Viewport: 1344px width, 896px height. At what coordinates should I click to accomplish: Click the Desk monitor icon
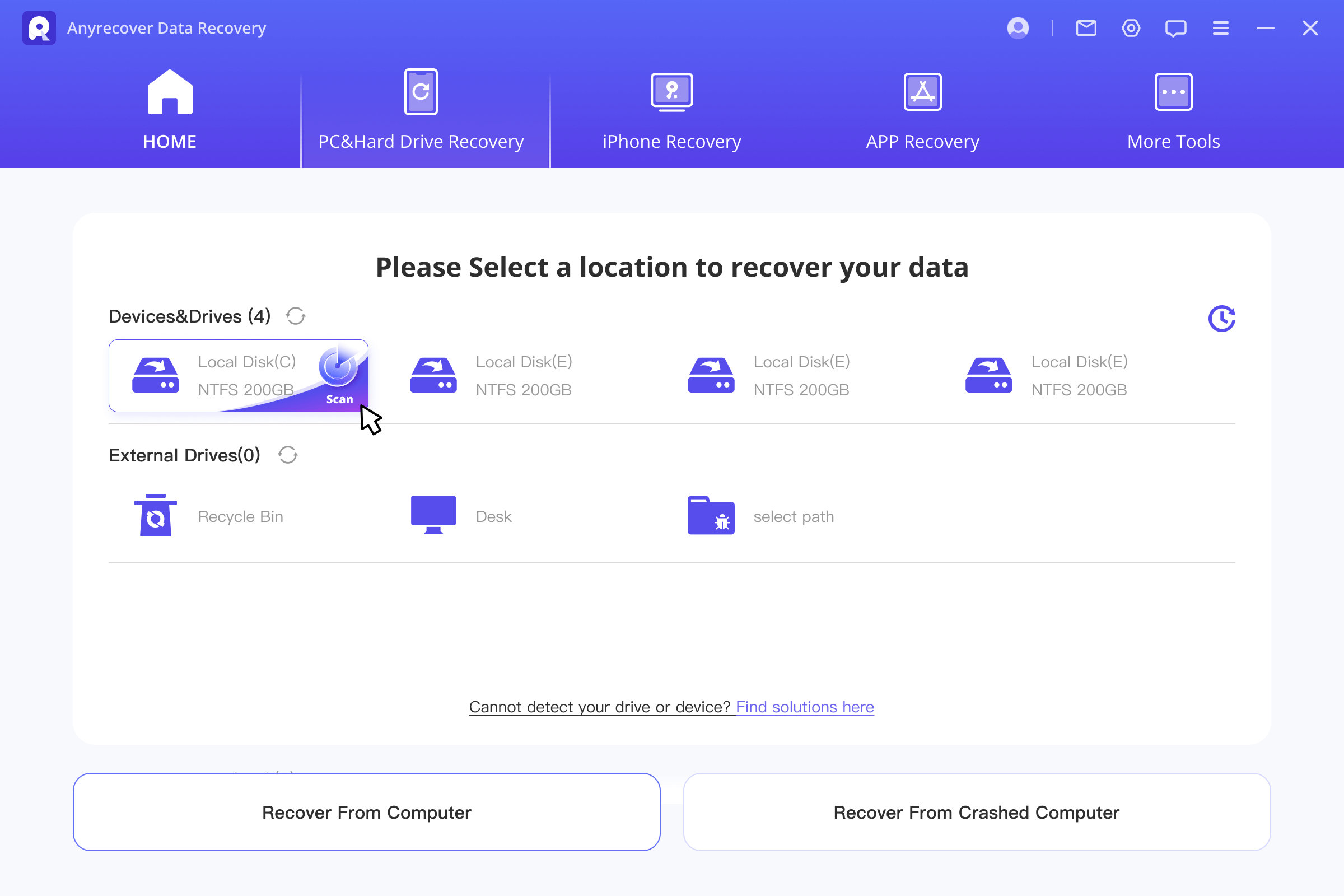(x=433, y=515)
